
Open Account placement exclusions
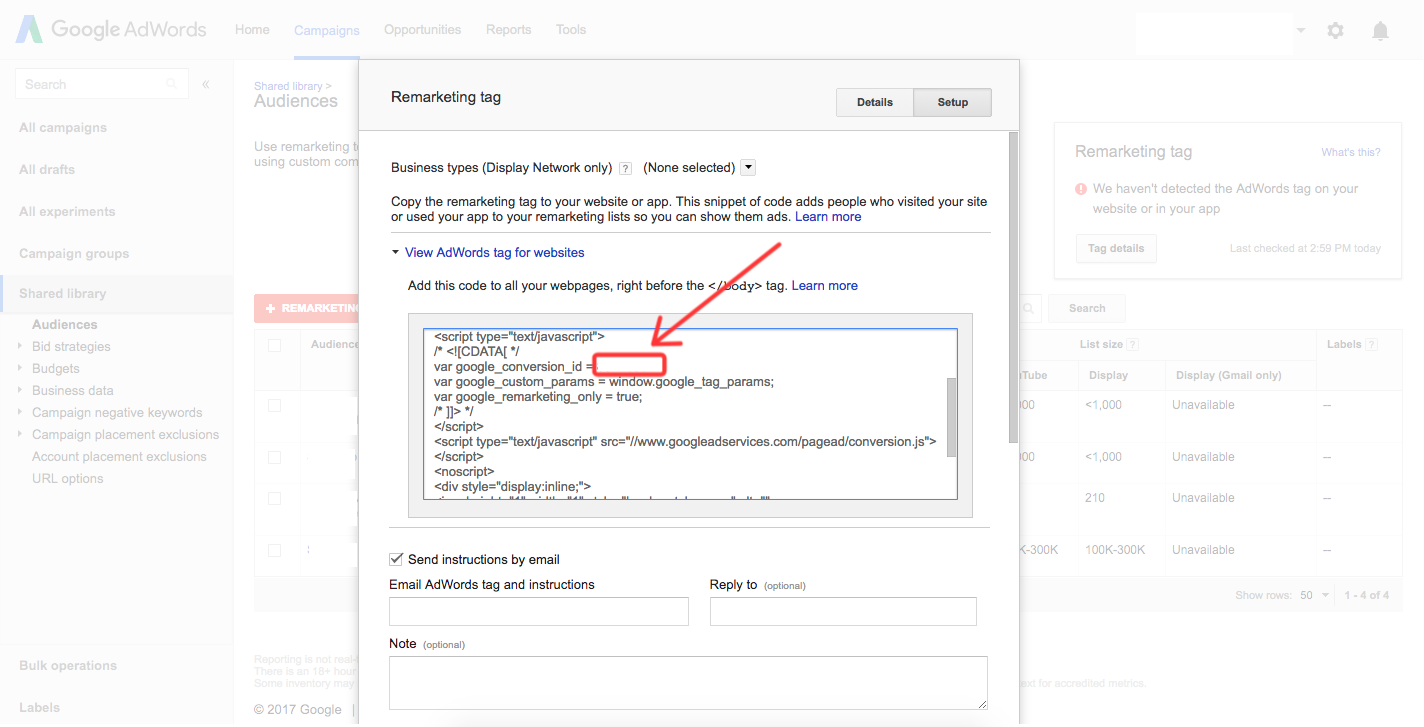point(119,457)
